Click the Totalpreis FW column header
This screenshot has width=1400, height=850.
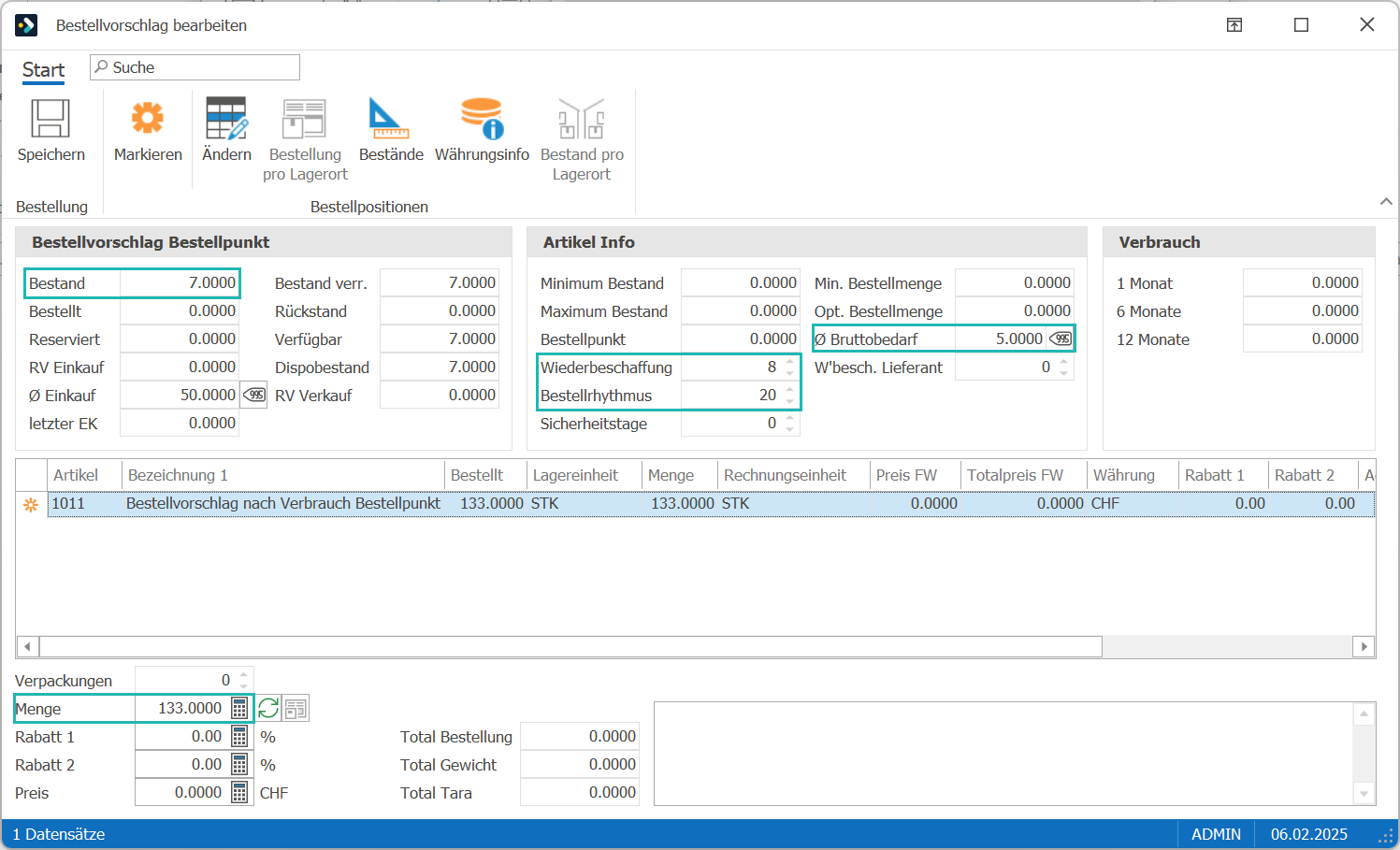(x=1023, y=475)
